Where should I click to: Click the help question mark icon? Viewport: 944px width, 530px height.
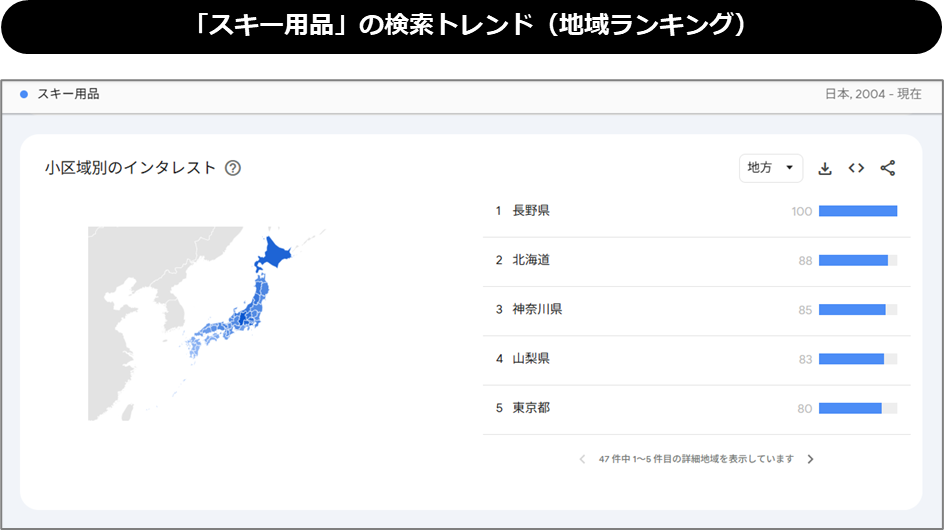click(233, 168)
